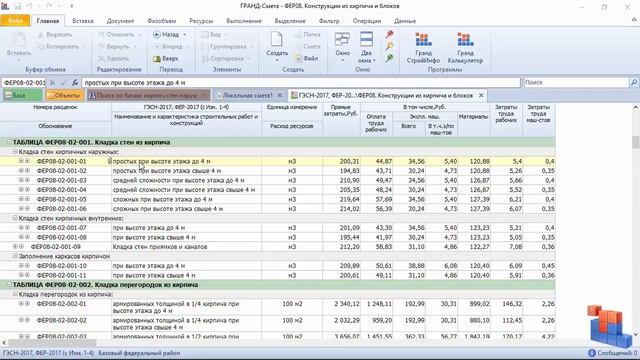The height and width of the screenshot is (360, 640).
Task: Click value 212,20 in direct costs column
Action: coord(349,247)
